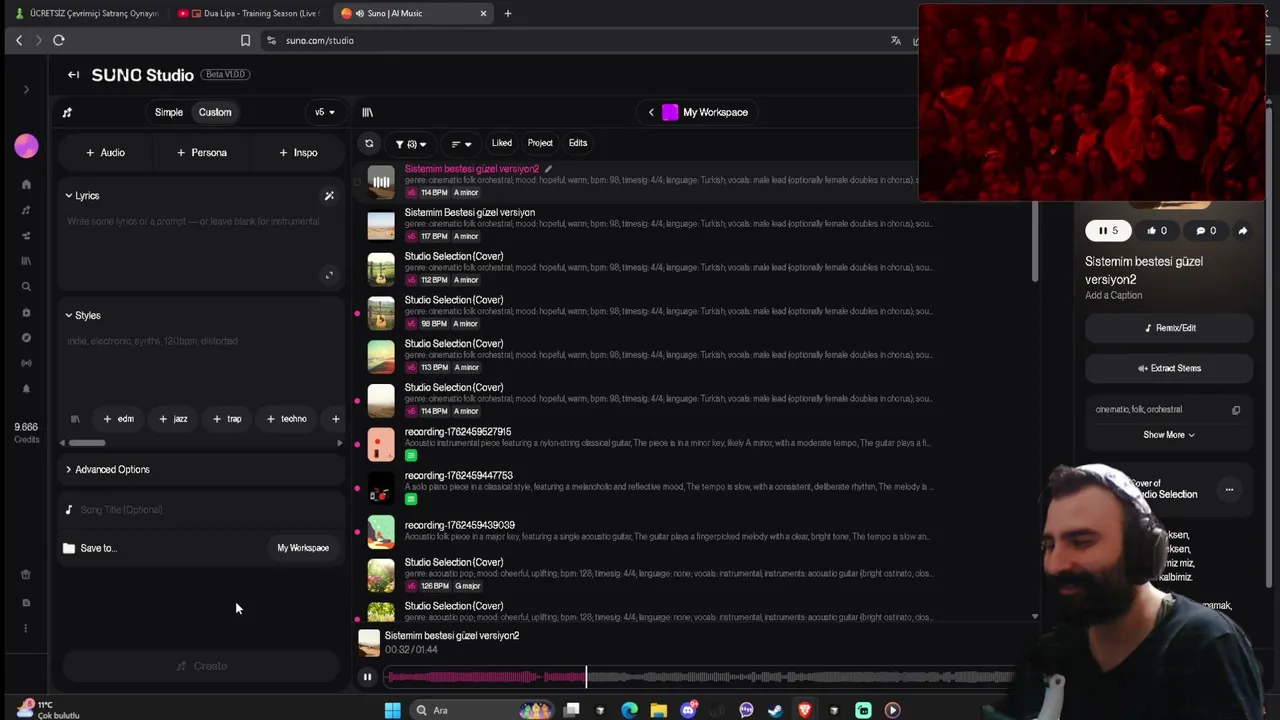The image size is (1280, 720).
Task: Tick the checkbox beside Sistemim bestesi güzel versiyon2
Action: coord(358,181)
